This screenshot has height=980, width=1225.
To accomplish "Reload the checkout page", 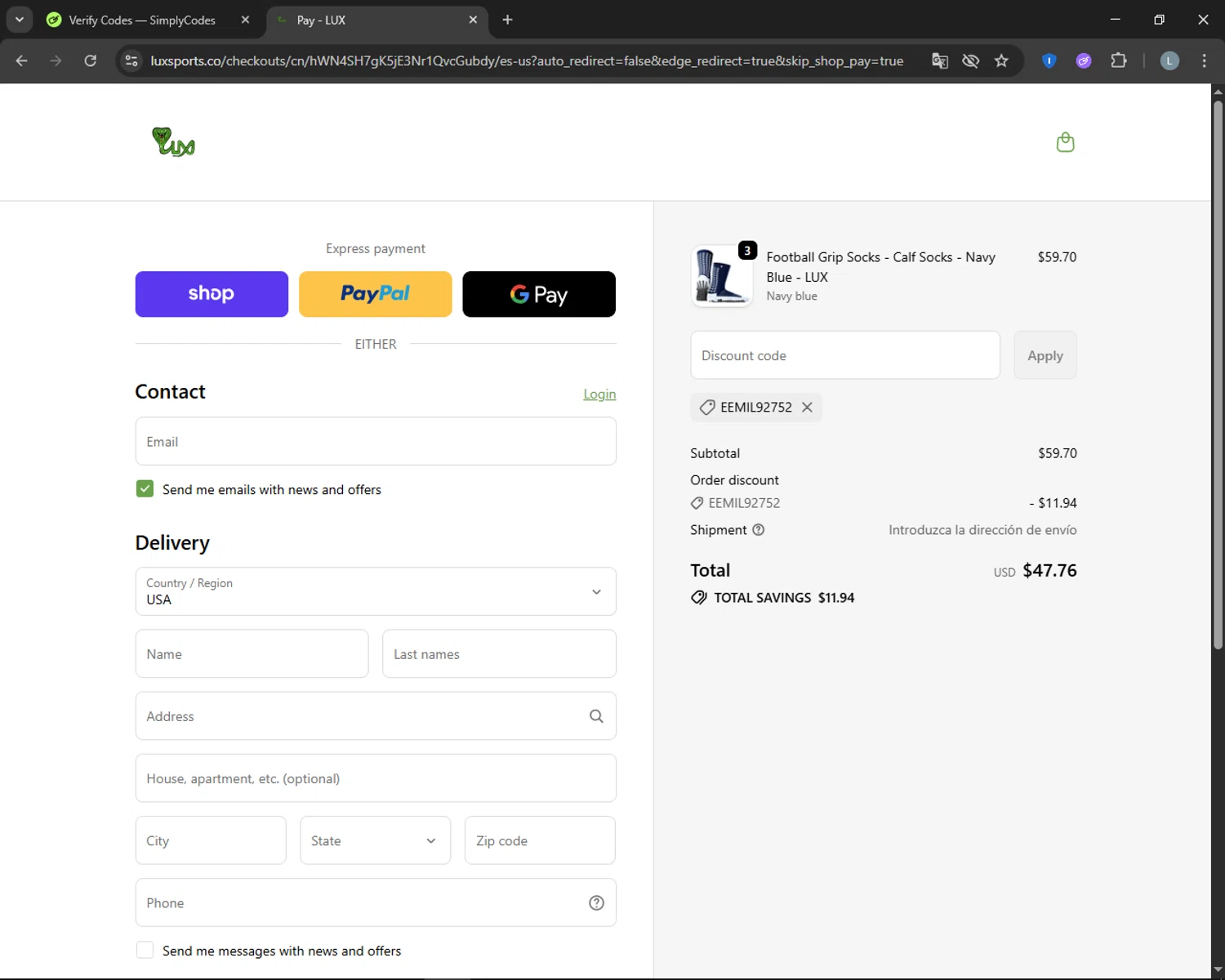I will pos(91,60).
